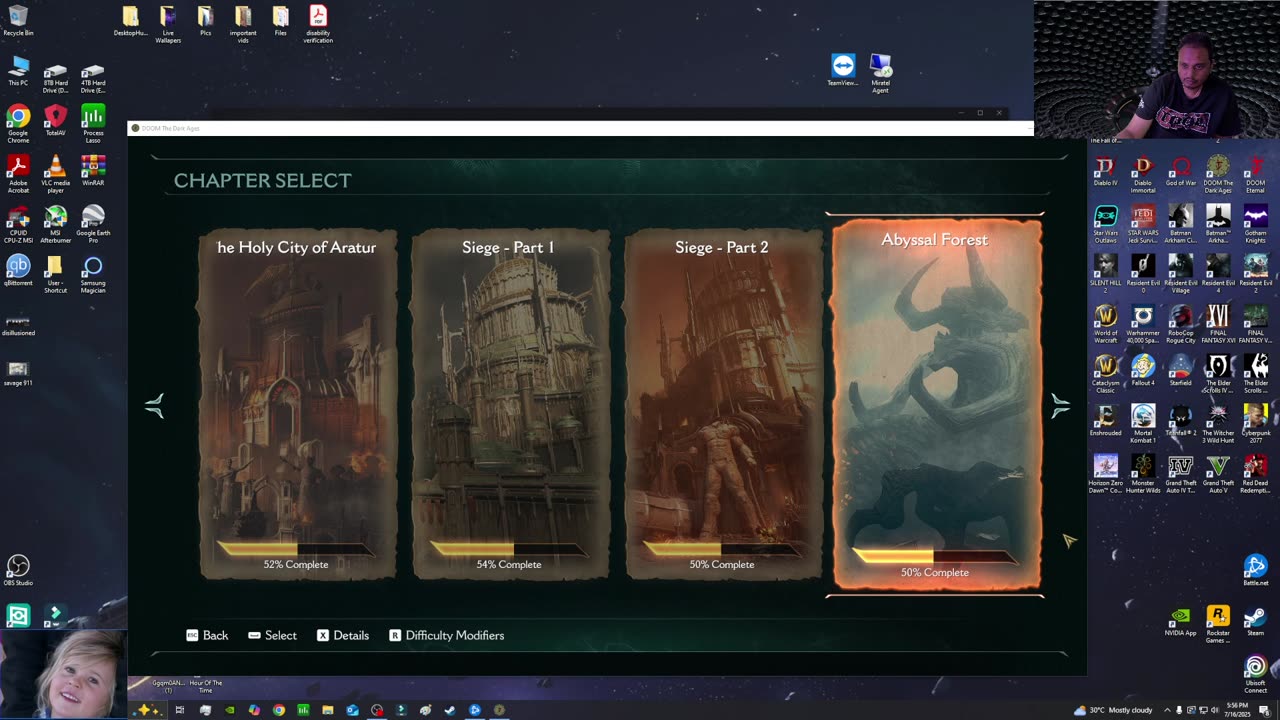Open Difficulty Modifiers
This screenshot has width=1280, height=720.
[x=446, y=635]
